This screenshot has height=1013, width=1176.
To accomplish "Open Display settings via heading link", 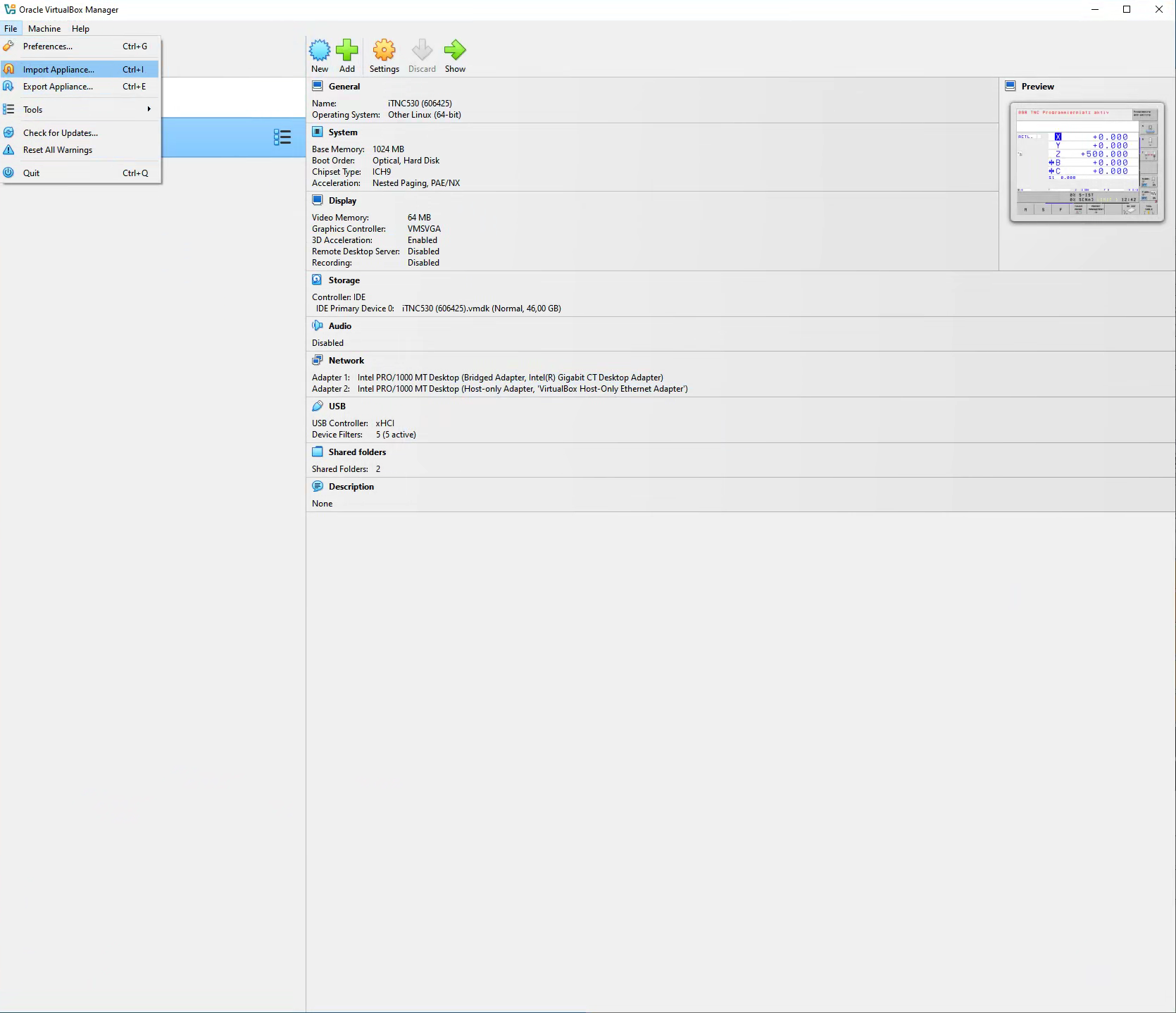I will (342, 200).
